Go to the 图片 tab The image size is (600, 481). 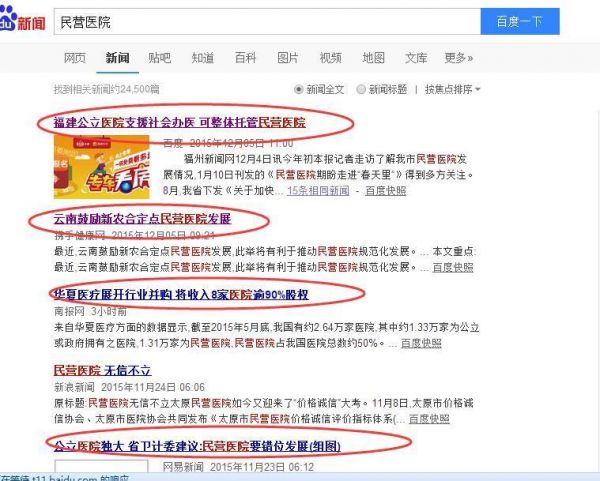pyautogui.click(x=288, y=58)
